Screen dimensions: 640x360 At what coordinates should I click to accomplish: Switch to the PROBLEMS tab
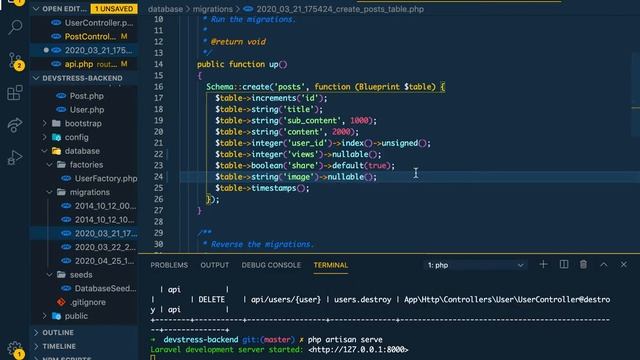pyautogui.click(x=169, y=265)
